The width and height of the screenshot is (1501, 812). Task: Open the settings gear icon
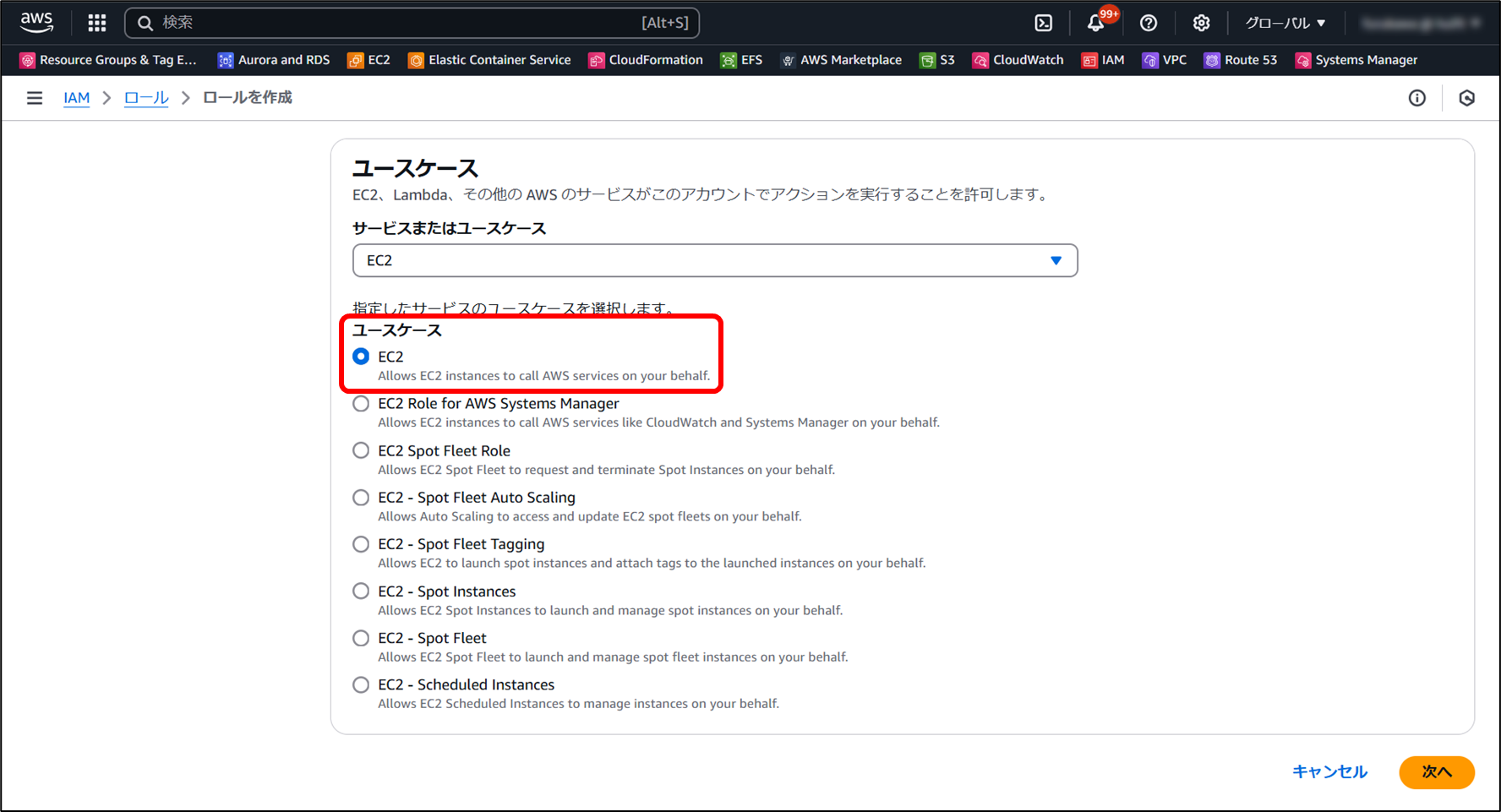[x=1201, y=23]
